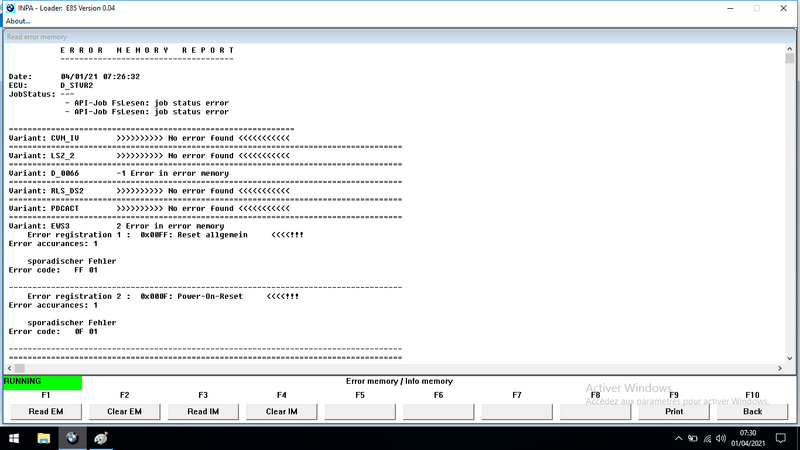Click the 'Error code: 0F 01' line
This screenshot has height=450, width=800.
coord(53,332)
